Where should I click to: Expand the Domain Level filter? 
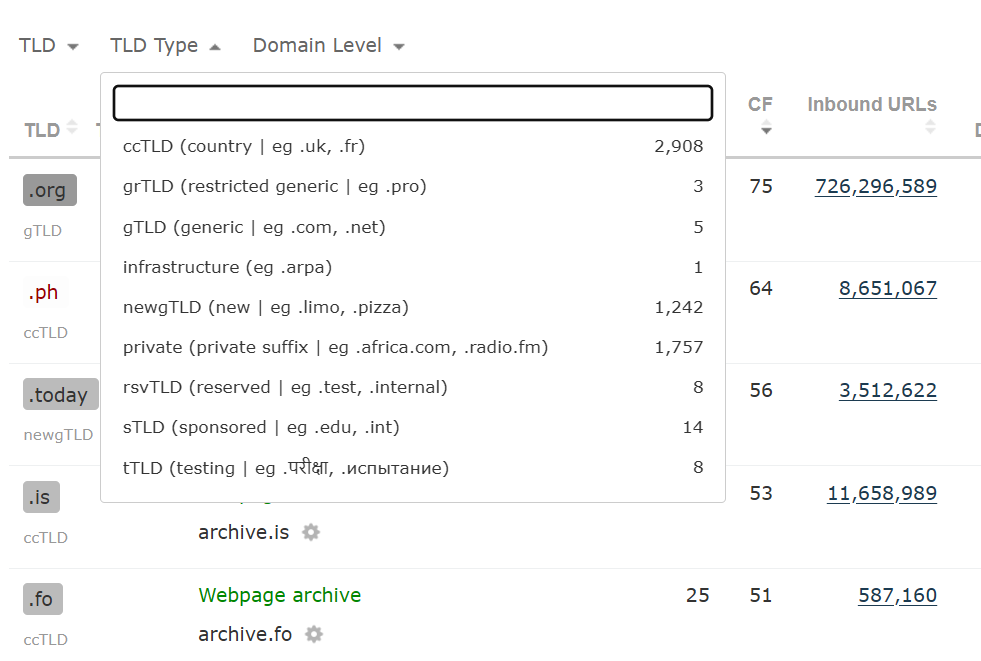tap(328, 46)
